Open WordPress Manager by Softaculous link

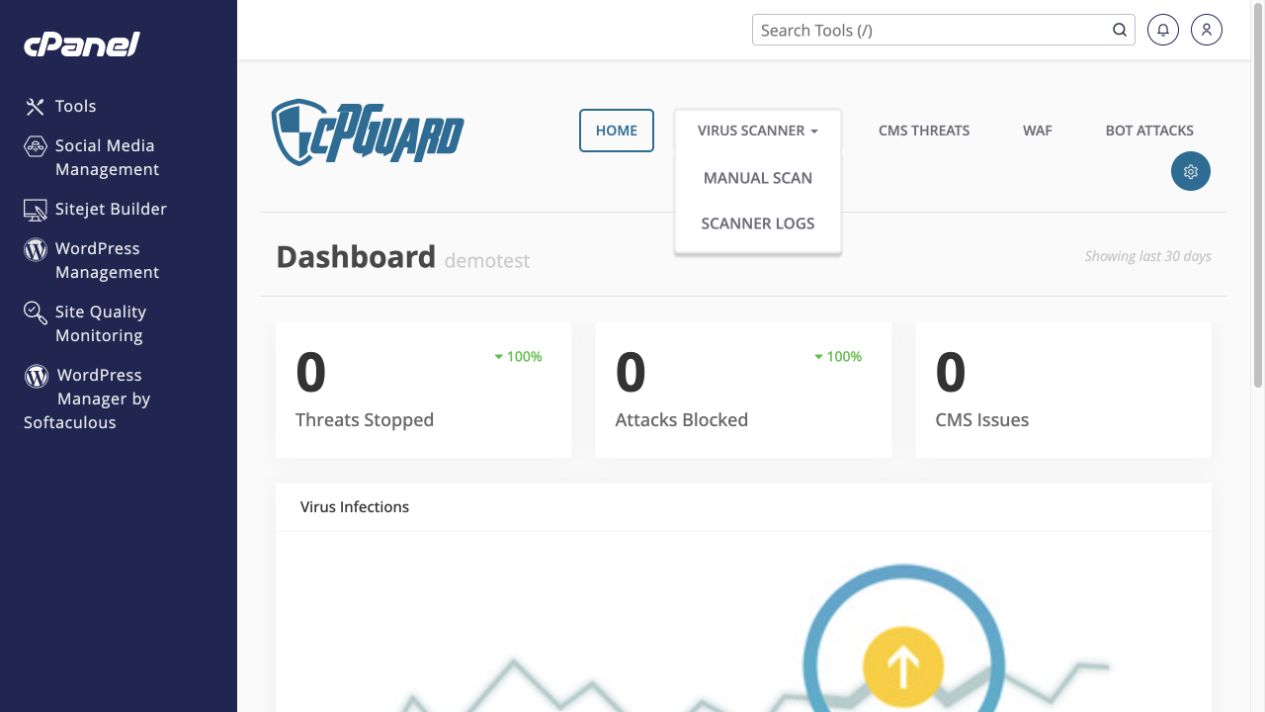point(87,399)
